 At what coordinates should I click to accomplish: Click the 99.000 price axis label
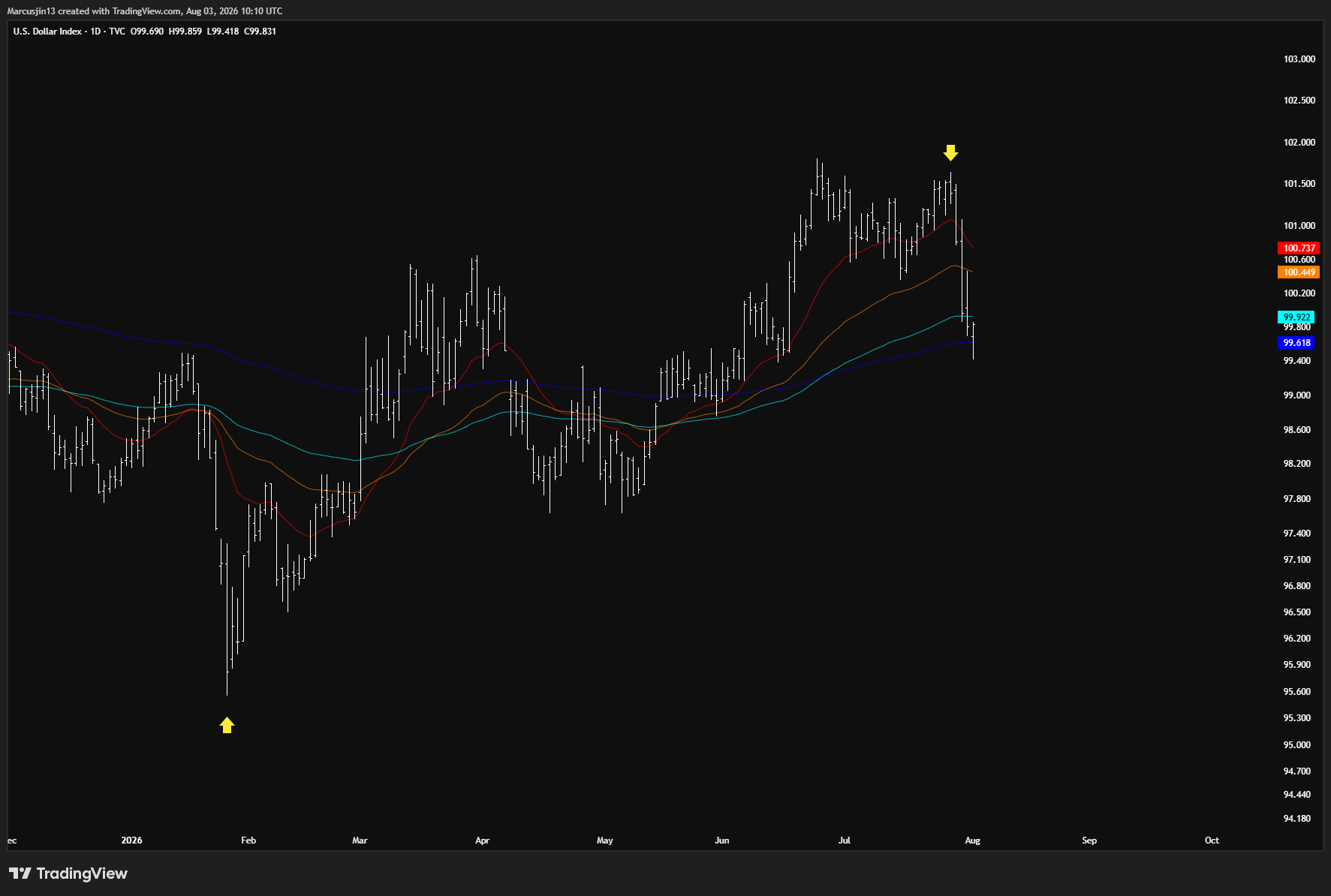click(1297, 395)
